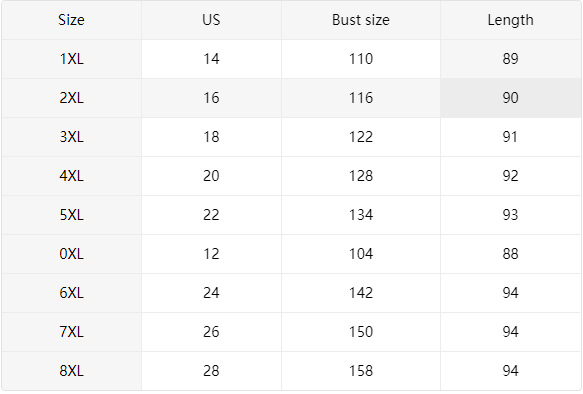The image size is (583, 394).
Task: Select the 3XL row label
Action: (71, 137)
